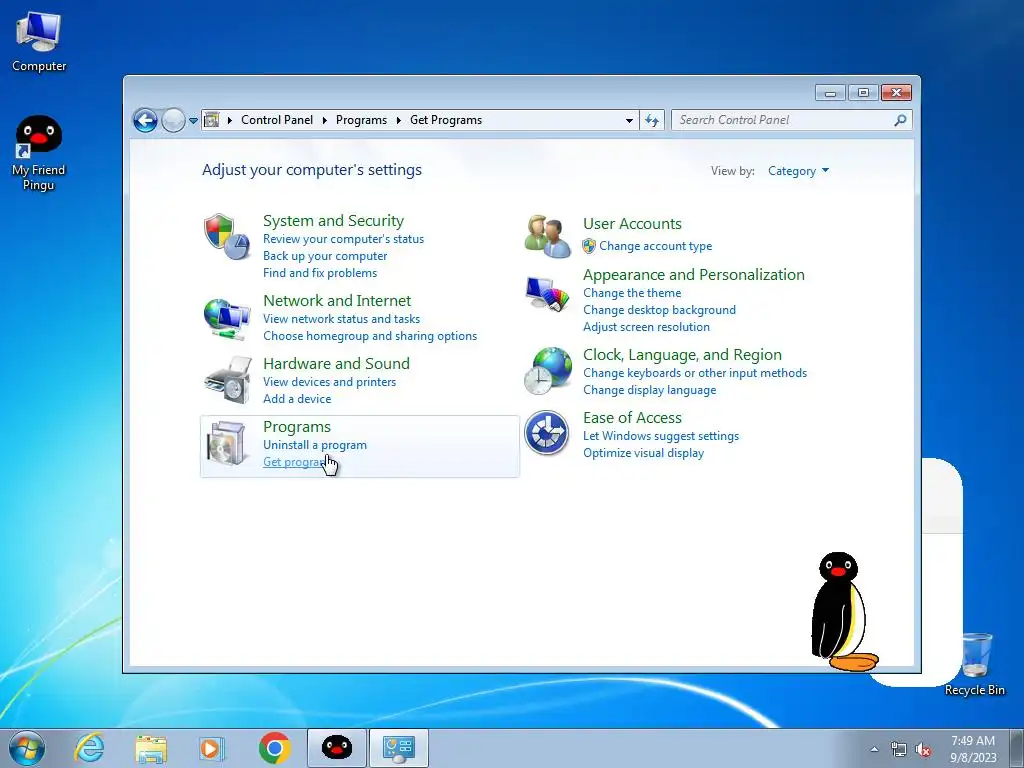
Task: Expand the arrow after Programs breadcrumb
Action: (x=398, y=120)
